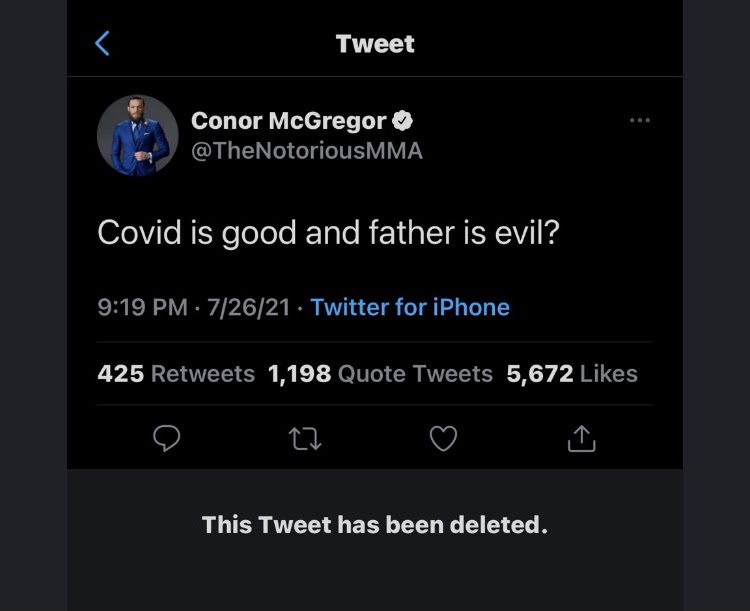Tap the reply speech bubble icon

(x=168, y=438)
